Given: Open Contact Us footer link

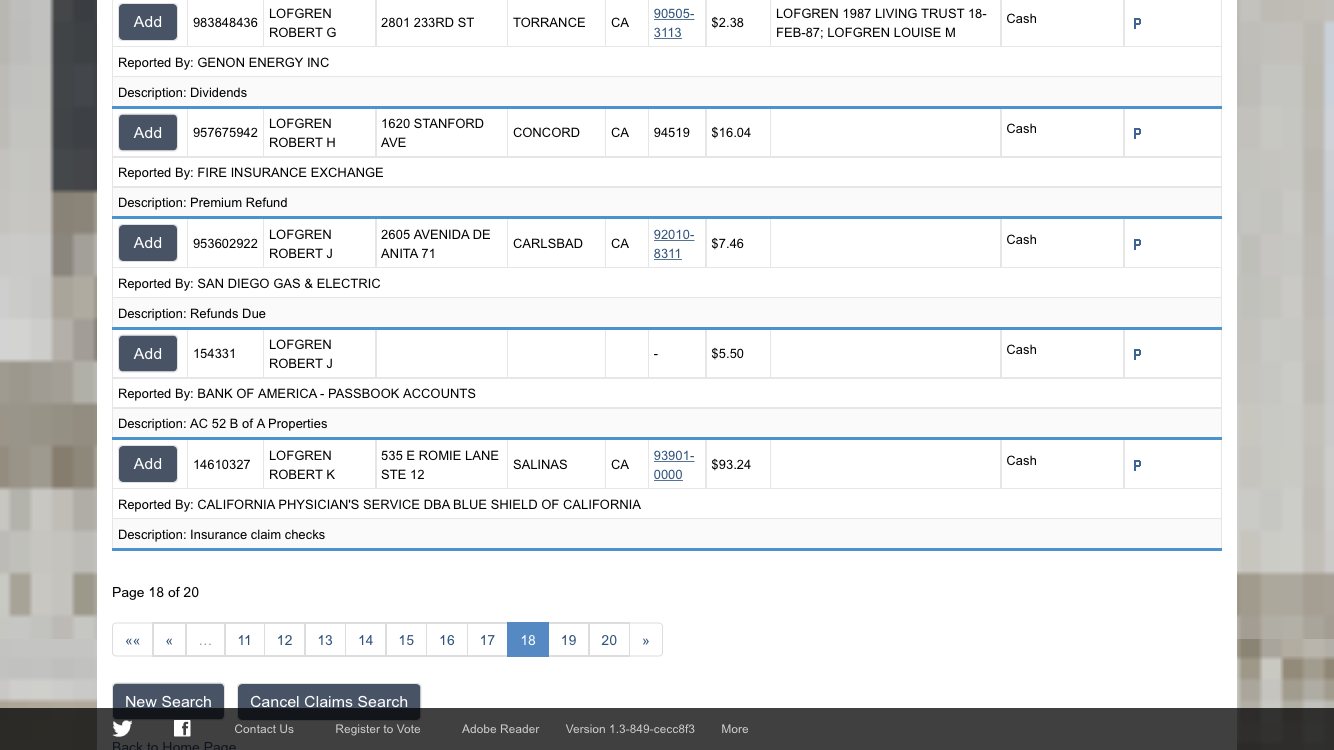Looking at the screenshot, I should pyautogui.click(x=264, y=729).
